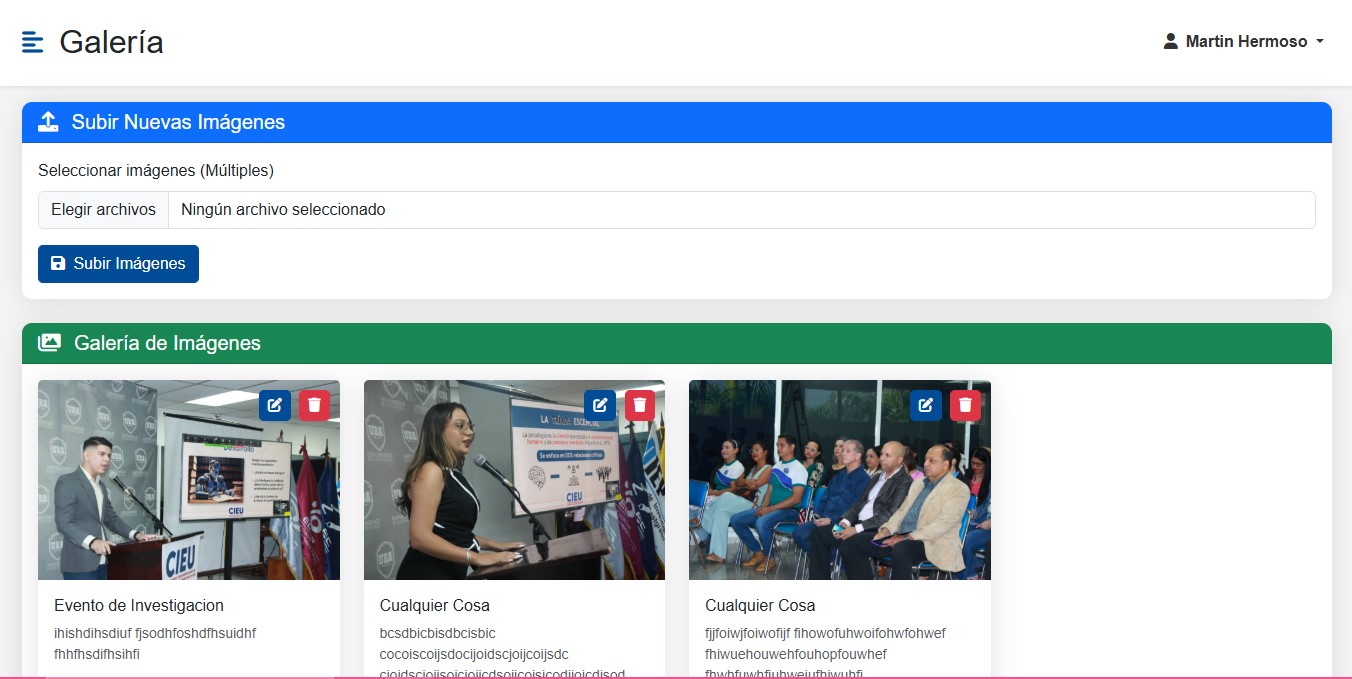Toggle the sidebar hamburger menu icon
1352x679 pixels.
coord(33,42)
